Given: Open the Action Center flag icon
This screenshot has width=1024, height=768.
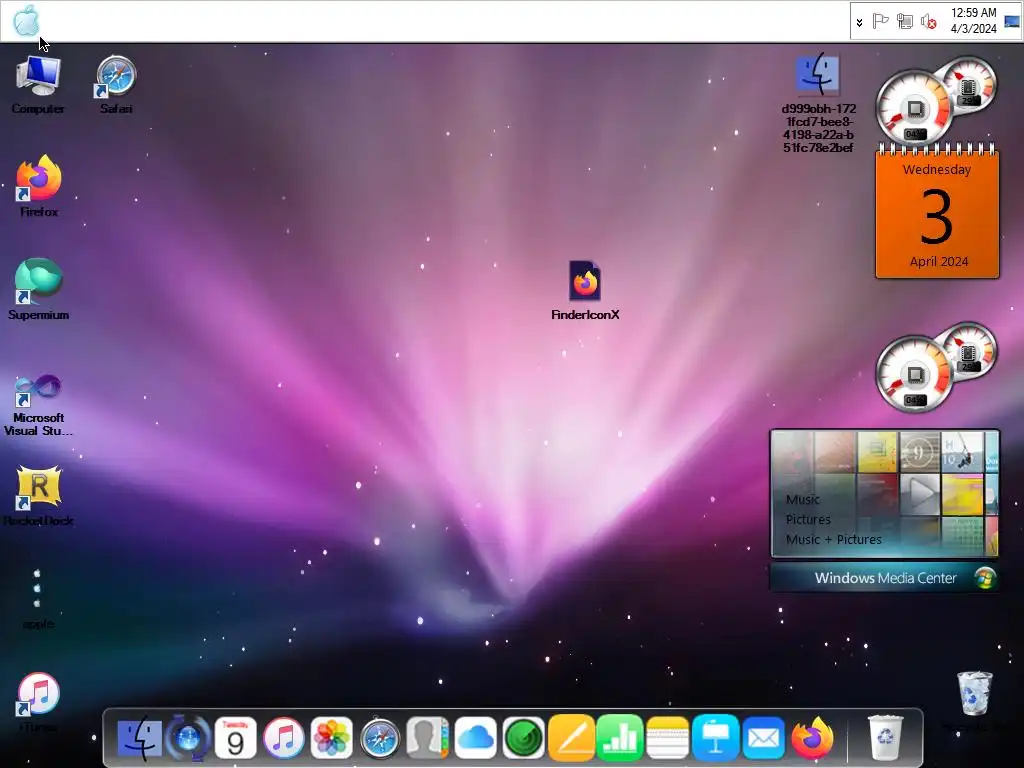Looking at the screenshot, I should tap(880, 22).
